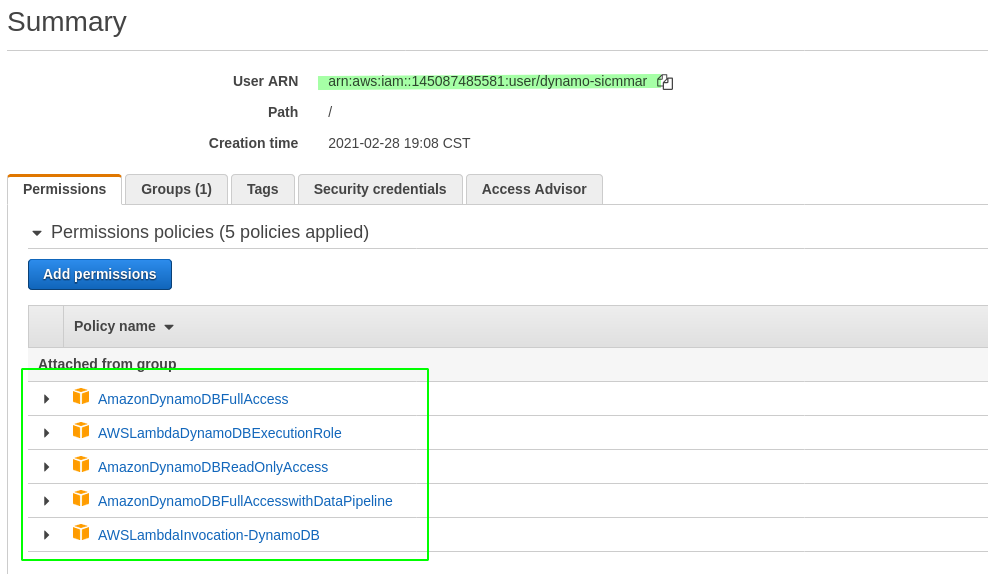The image size is (988, 574).
Task: Open the AmazonDynamoDBReadOnlyAccess policy link
Action: (213, 467)
